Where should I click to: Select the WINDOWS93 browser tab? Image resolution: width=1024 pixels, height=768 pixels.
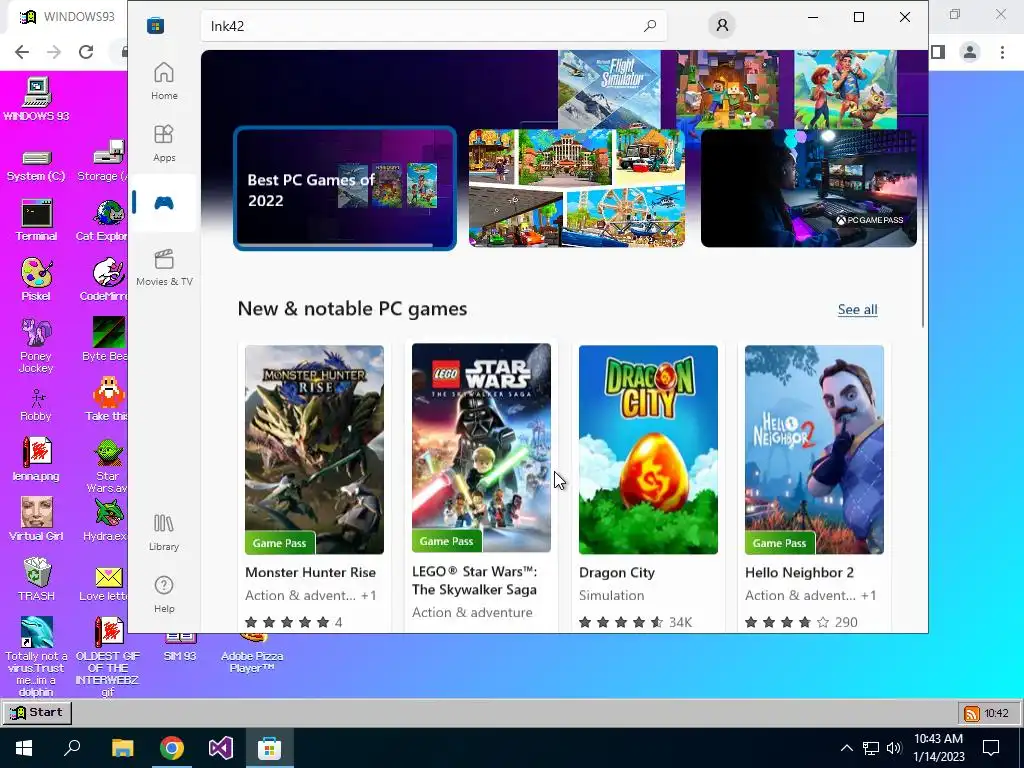point(68,16)
